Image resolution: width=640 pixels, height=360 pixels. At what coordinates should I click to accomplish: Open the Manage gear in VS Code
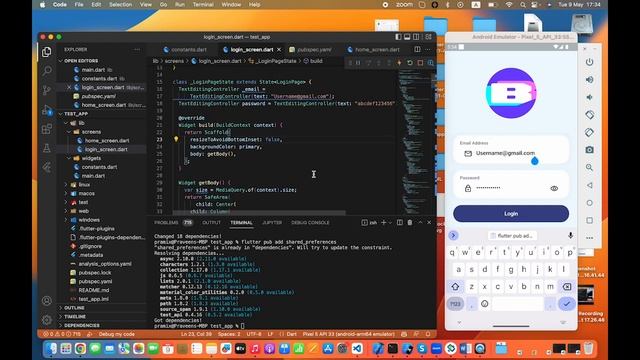[47, 320]
